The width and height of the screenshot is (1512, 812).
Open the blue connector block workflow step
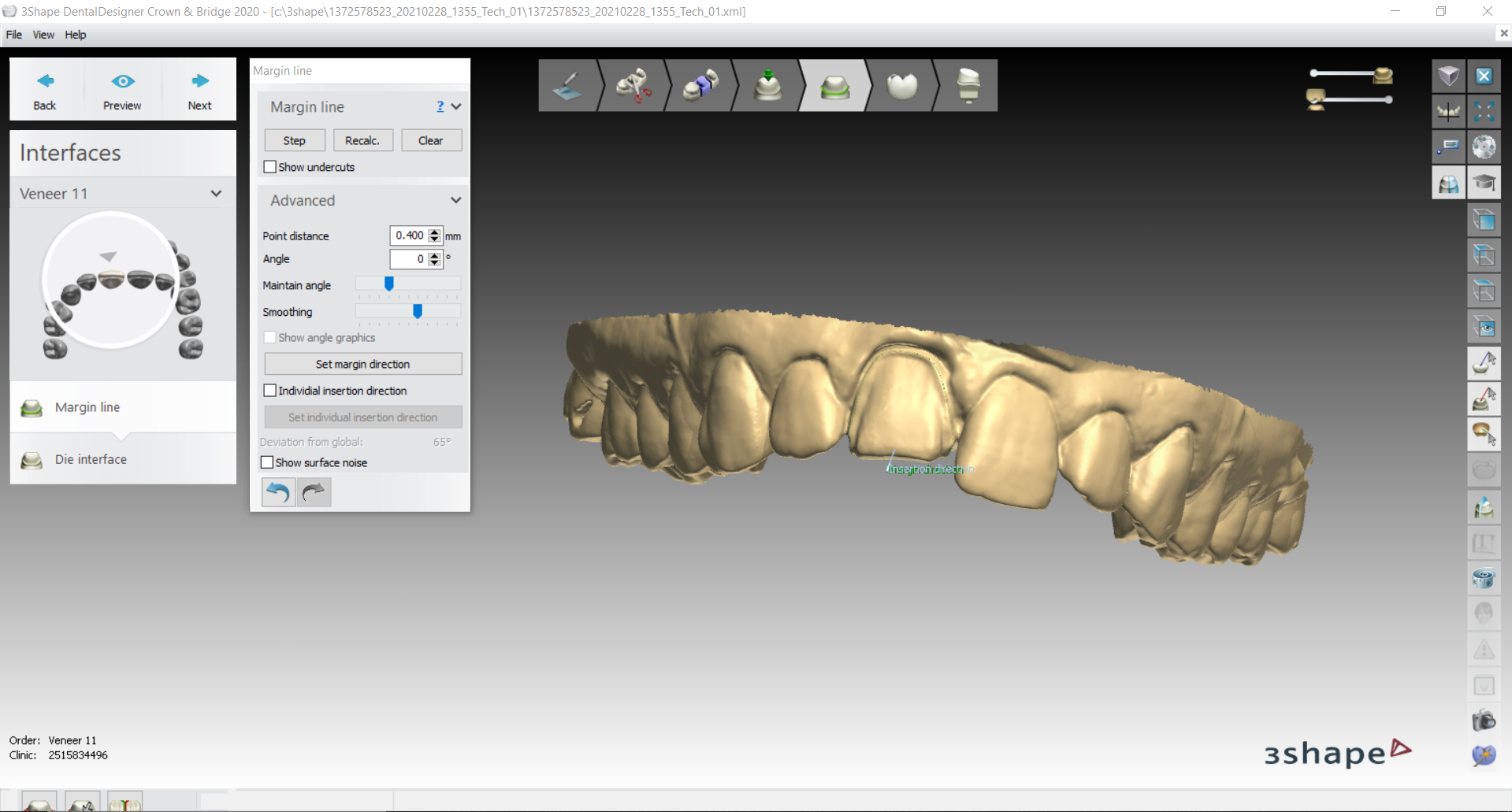700,85
